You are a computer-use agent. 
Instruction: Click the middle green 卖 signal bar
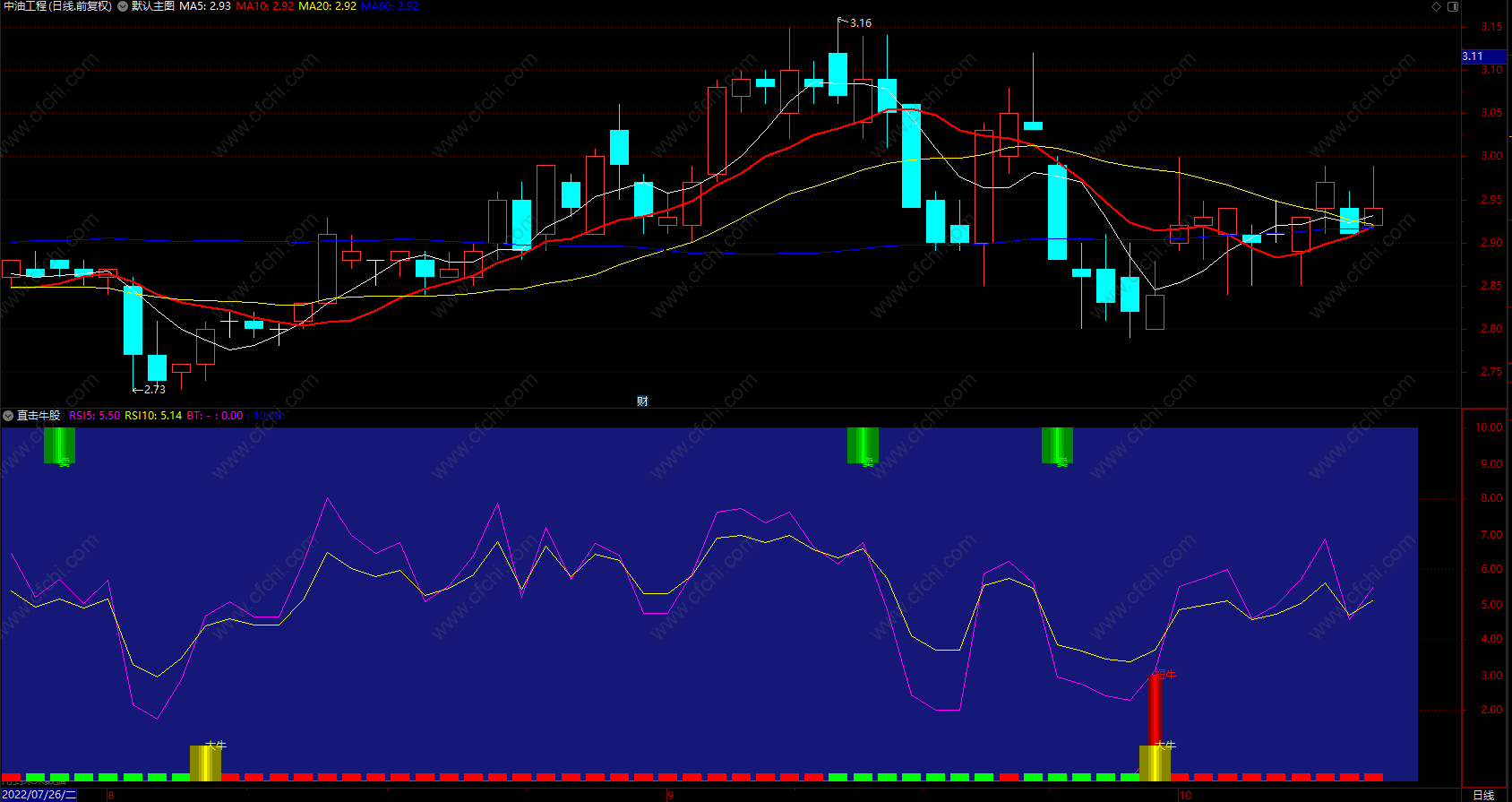[x=863, y=446]
